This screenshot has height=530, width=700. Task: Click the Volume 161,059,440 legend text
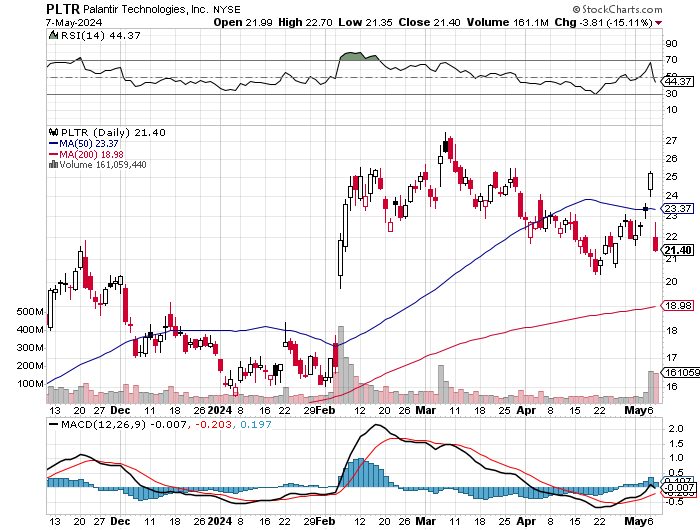(x=103, y=164)
